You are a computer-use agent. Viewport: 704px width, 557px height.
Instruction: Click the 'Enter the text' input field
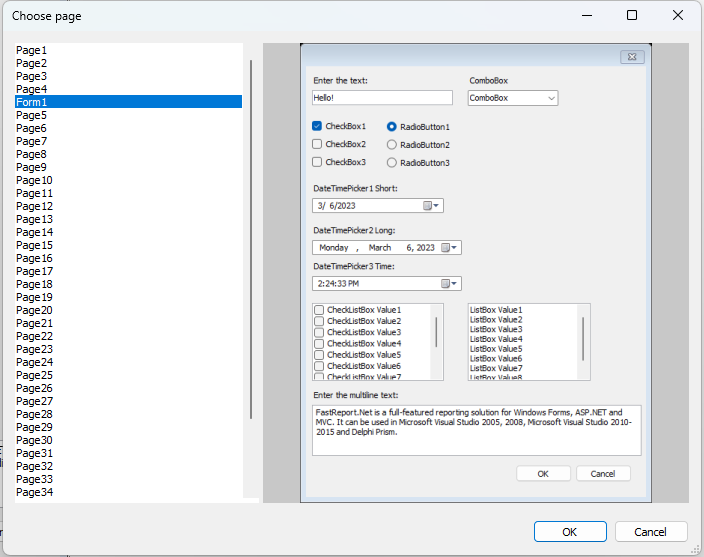(382, 98)
